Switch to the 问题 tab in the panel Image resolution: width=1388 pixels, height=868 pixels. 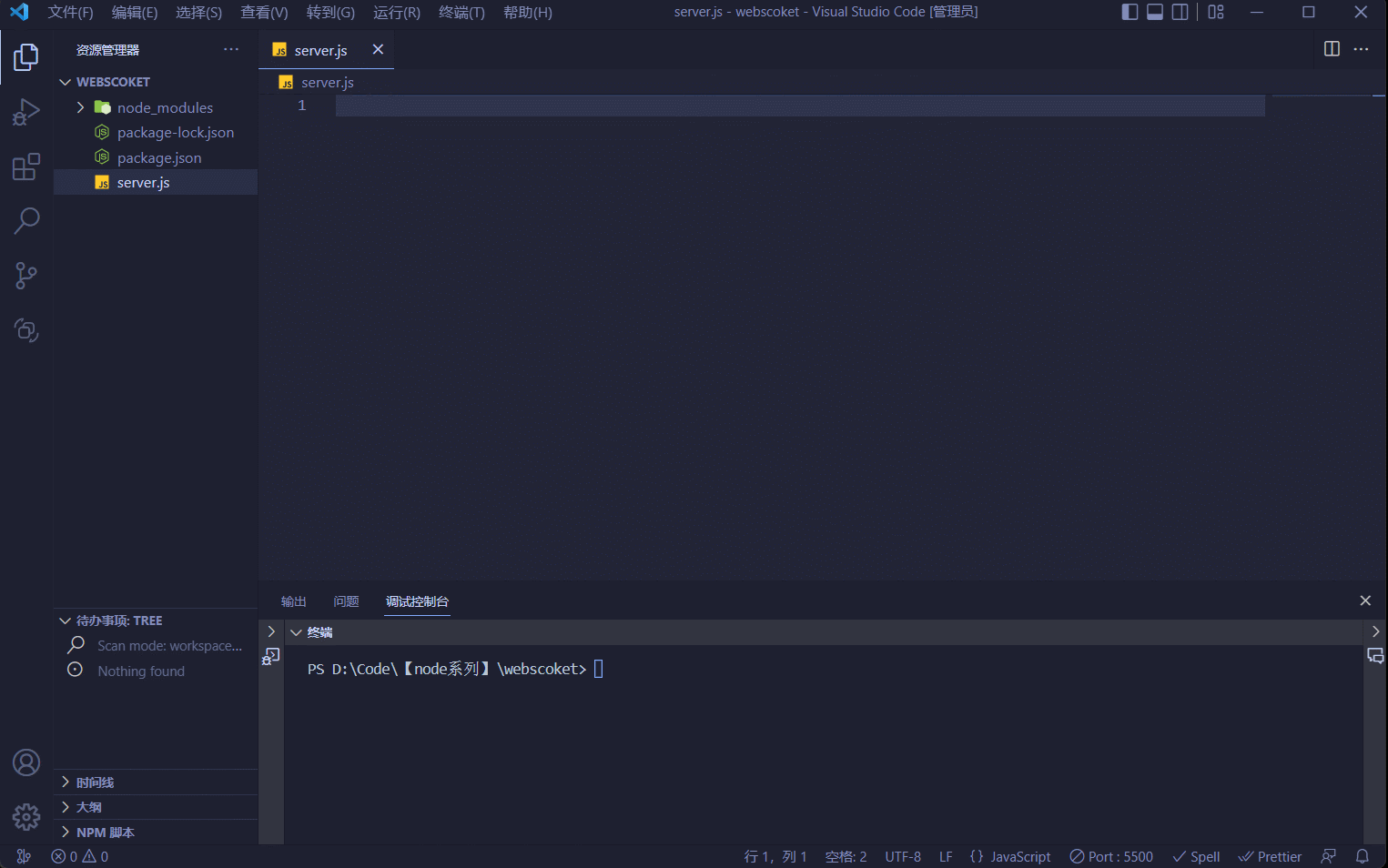pos(346,601)
